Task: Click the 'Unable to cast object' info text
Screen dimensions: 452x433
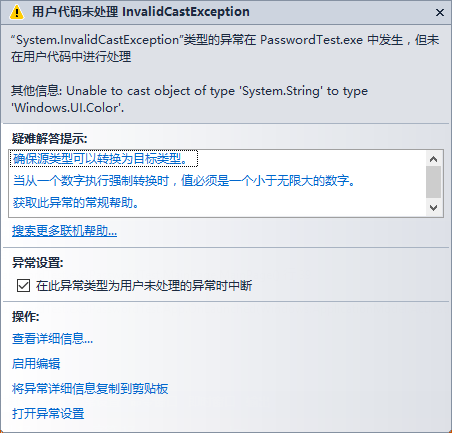Action: tap(189, 99)
